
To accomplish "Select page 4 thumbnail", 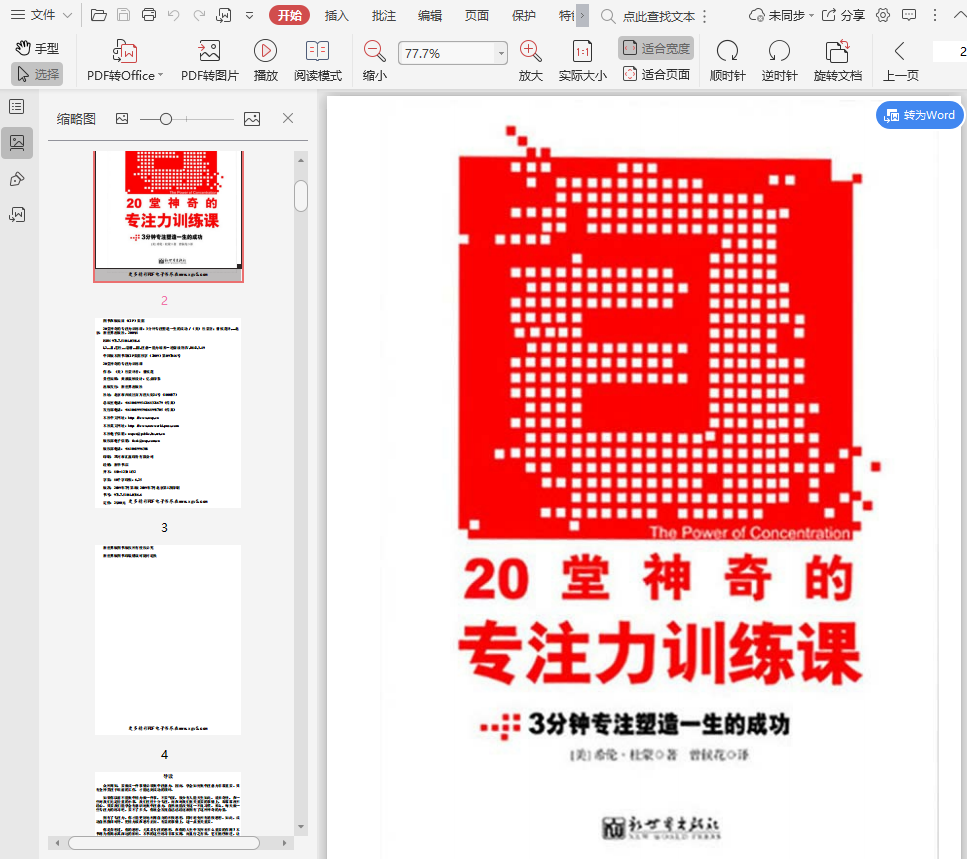I will [168, 640].
